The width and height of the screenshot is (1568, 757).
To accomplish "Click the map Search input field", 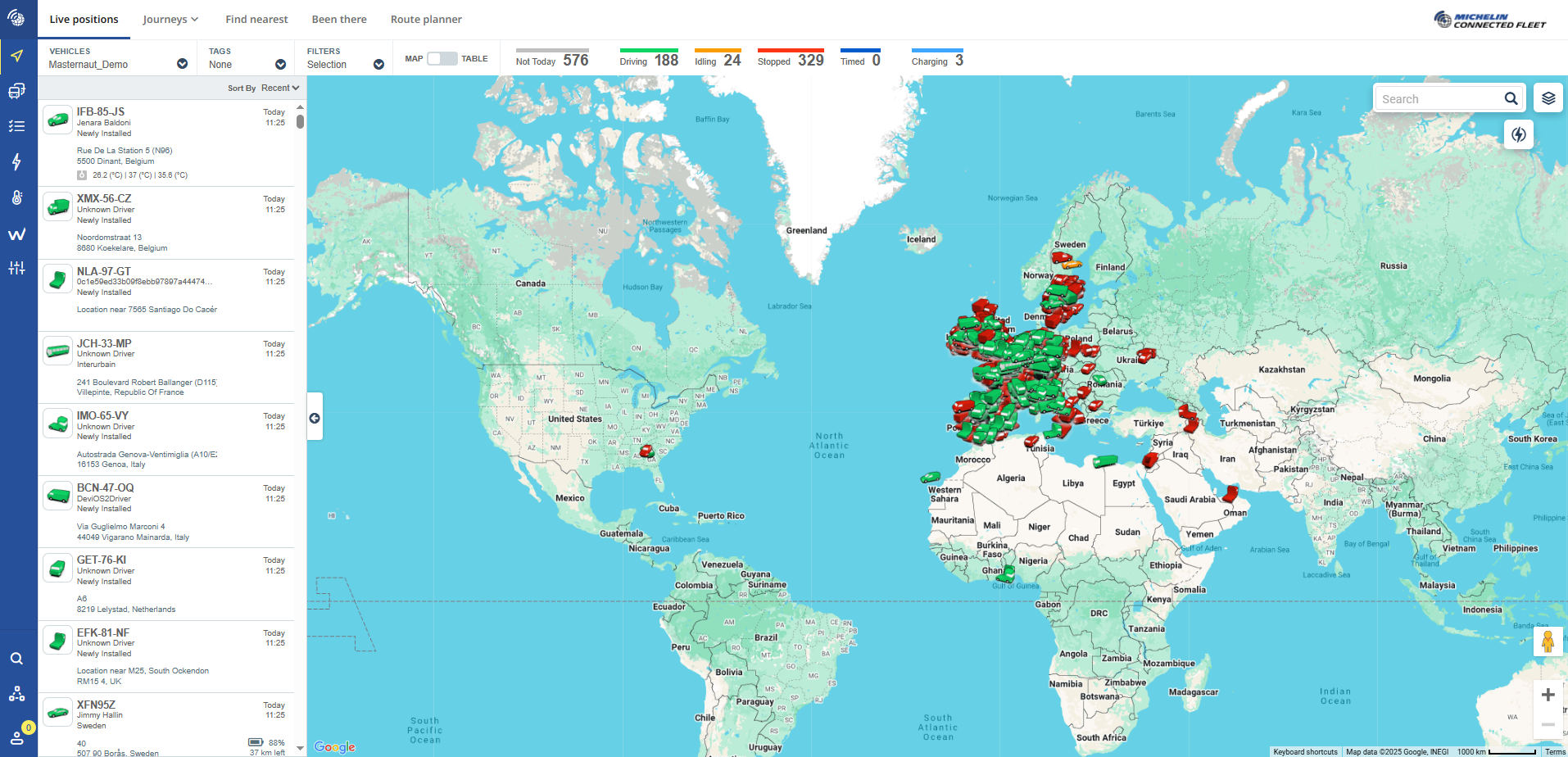I will 1439,99.
